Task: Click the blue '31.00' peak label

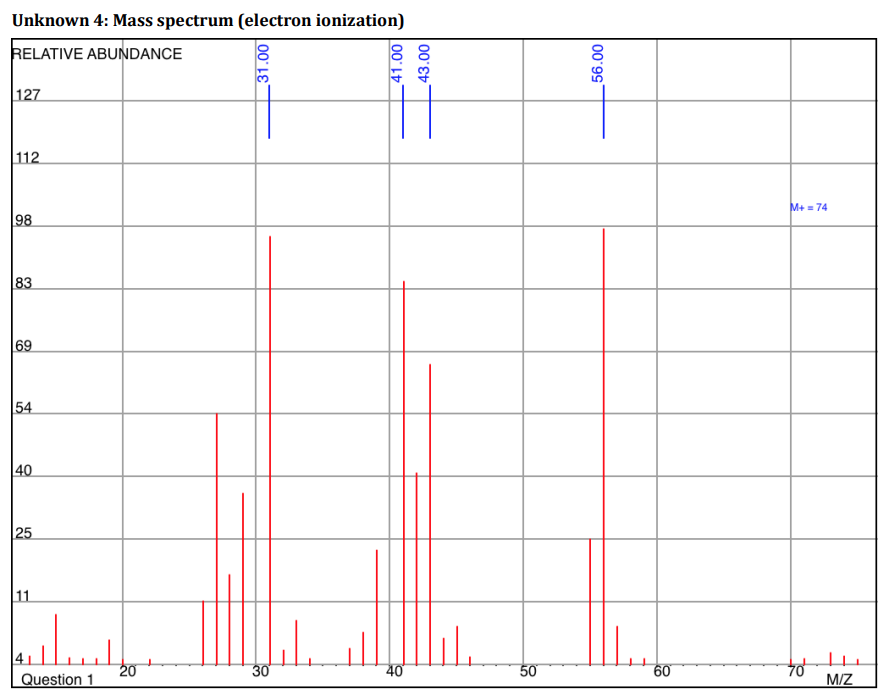Action: click(x=263, y=63)
